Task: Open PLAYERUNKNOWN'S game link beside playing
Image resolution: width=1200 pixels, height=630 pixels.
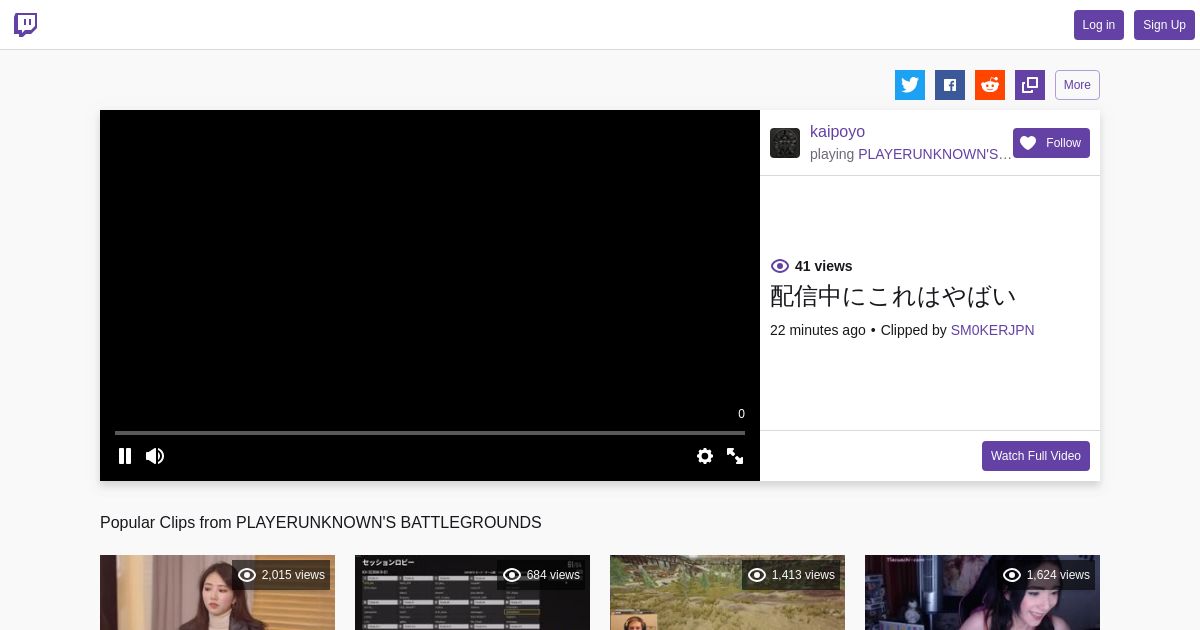Action: 935,154
